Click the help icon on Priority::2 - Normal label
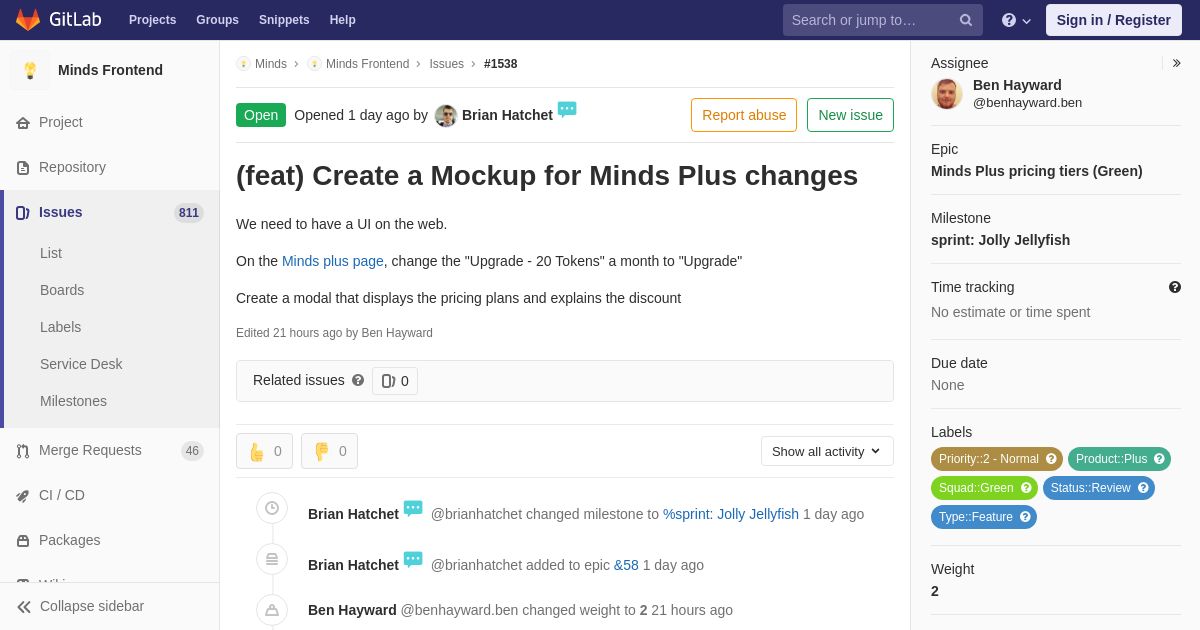Viewport: 1200px width, 630px height. click(1051, 459)
